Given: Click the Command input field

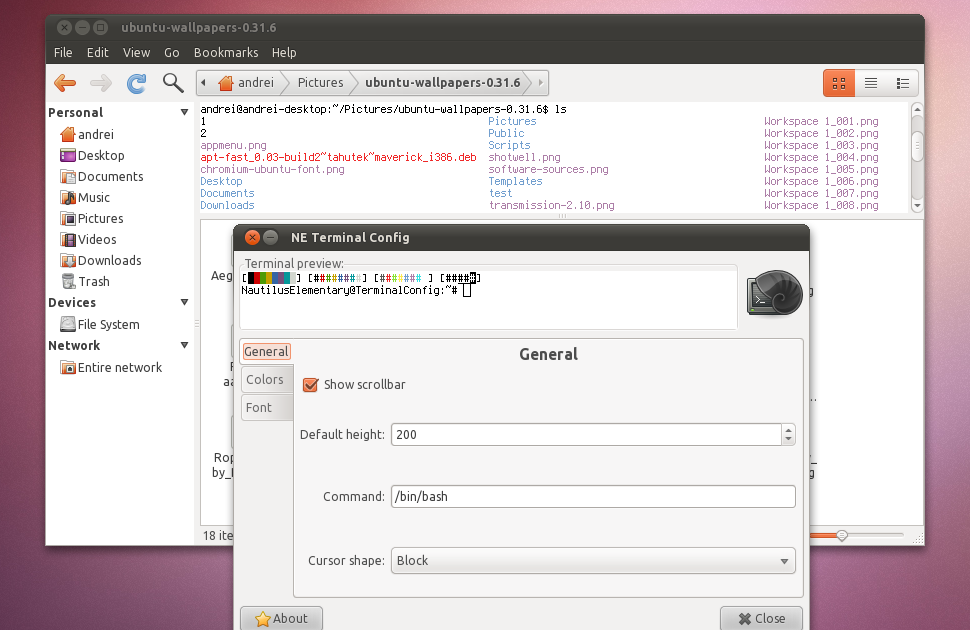Looking at the screenshot, I should coord(592,496).
